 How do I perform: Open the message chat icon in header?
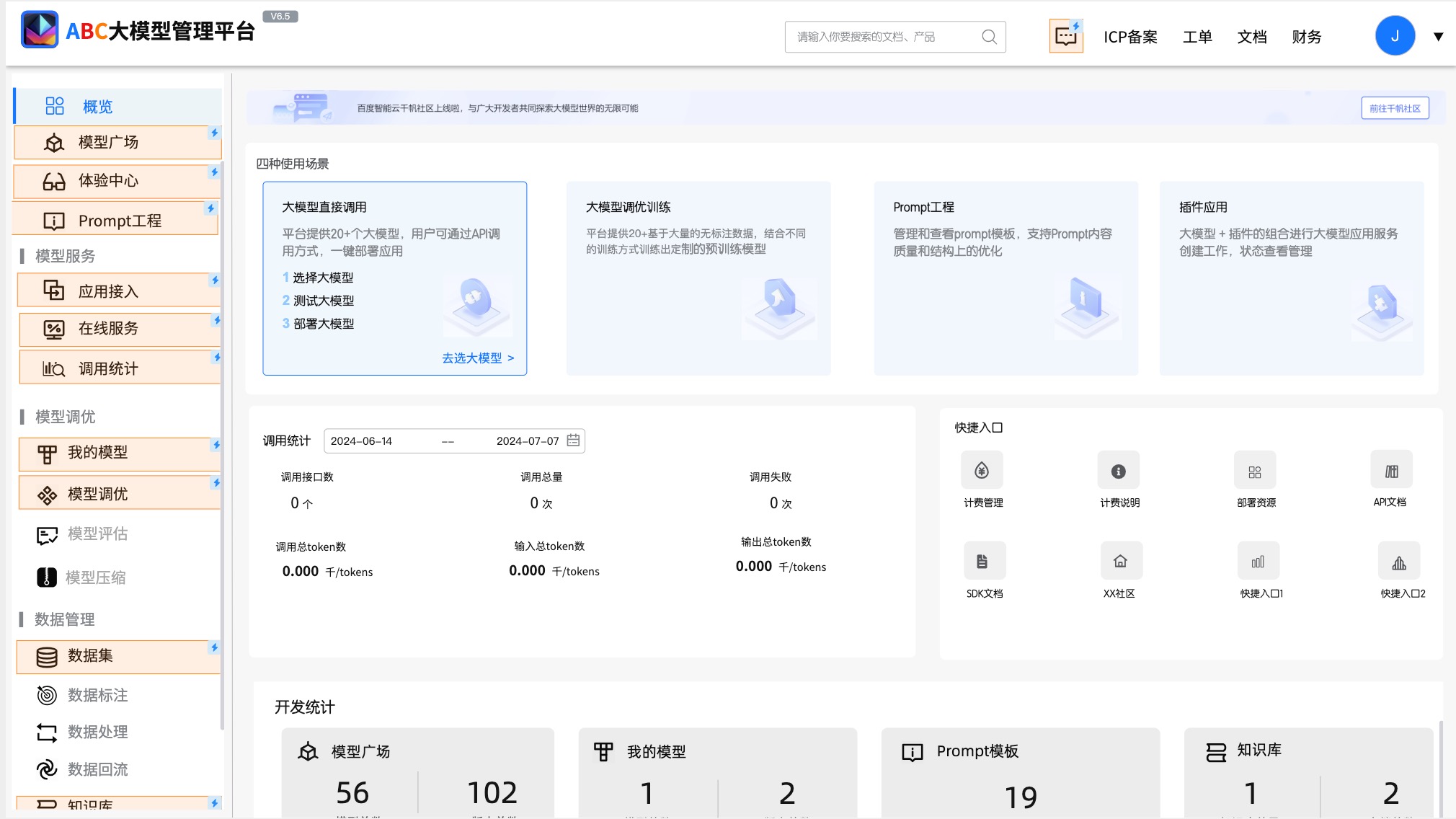[1065, 36]
